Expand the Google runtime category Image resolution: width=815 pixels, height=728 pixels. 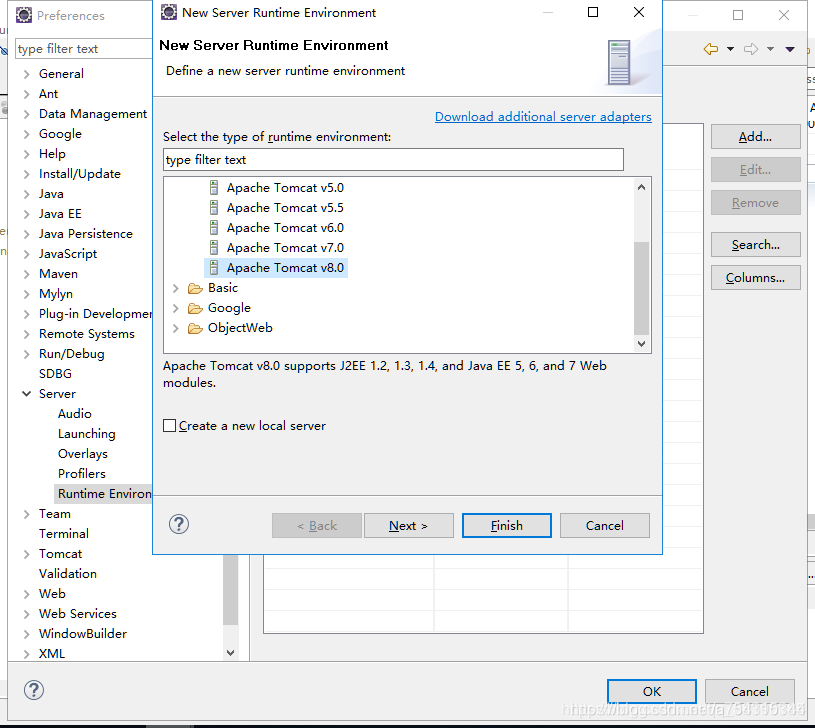pyautogui.click(x=176, y=308)
